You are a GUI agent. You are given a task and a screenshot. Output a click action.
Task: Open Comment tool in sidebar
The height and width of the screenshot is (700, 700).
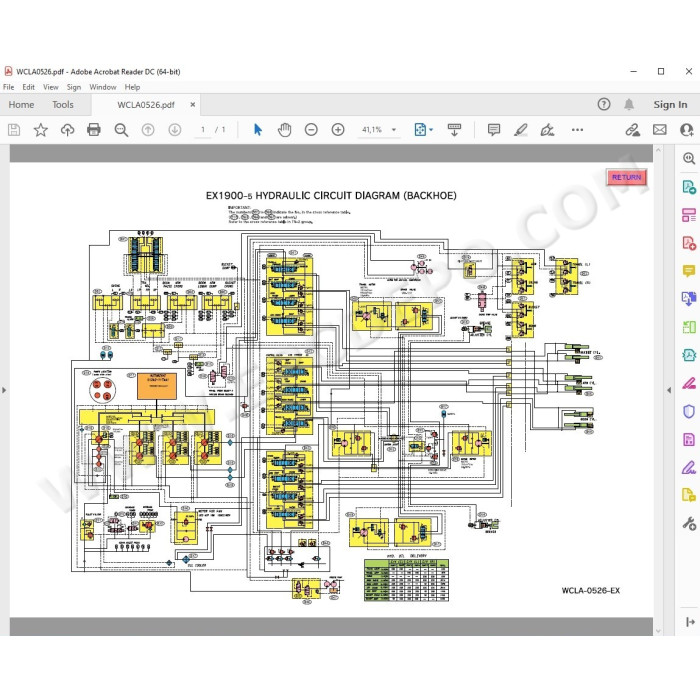point(689,271)
